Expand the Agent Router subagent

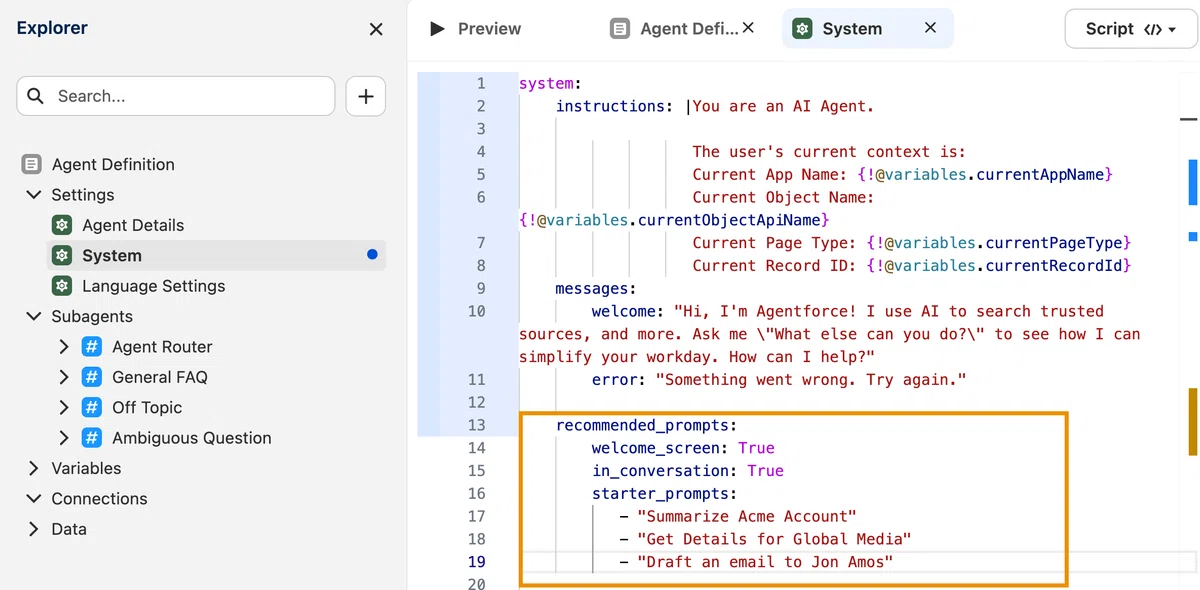pyautogui.click(x=64, y=347)
